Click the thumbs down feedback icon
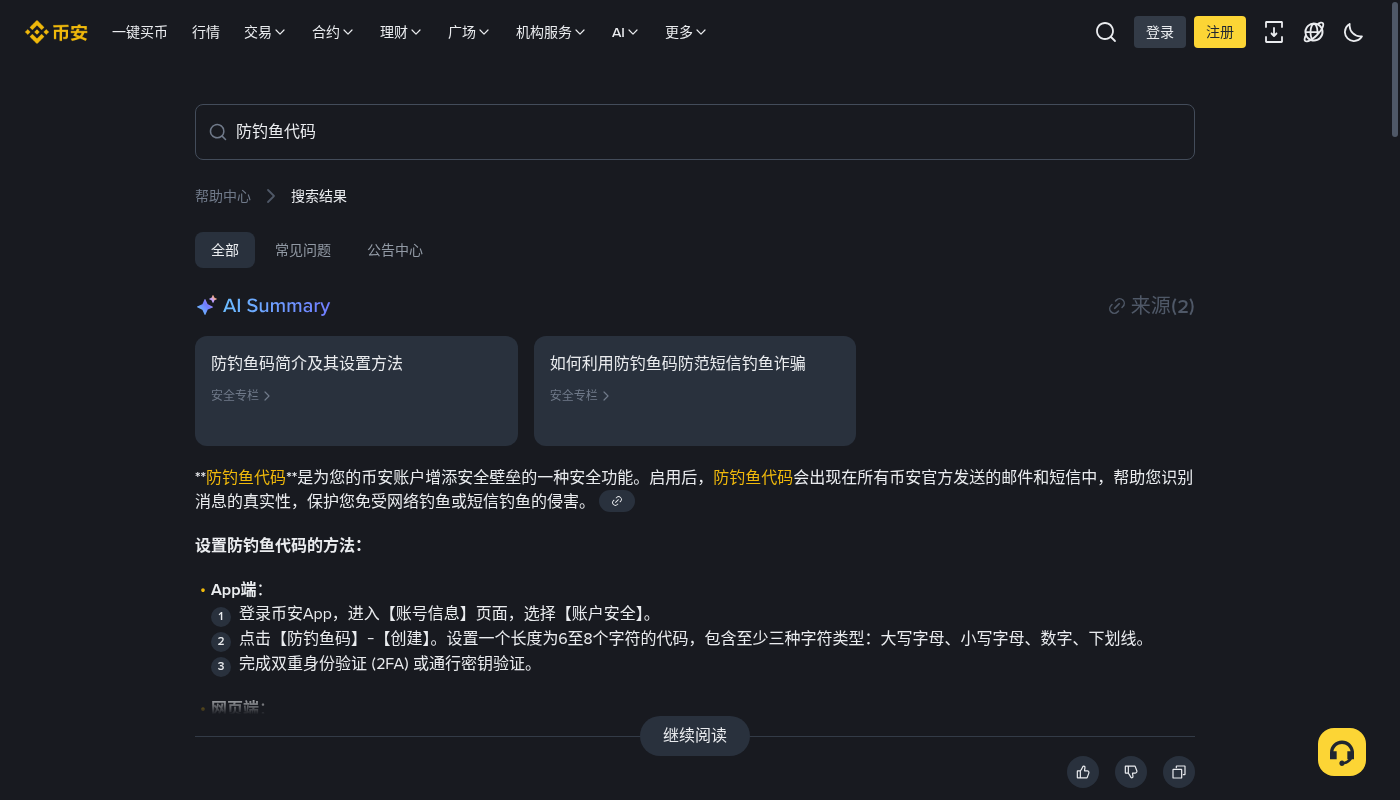Screen dimensions: 1400x800 tap(1131, 772)
